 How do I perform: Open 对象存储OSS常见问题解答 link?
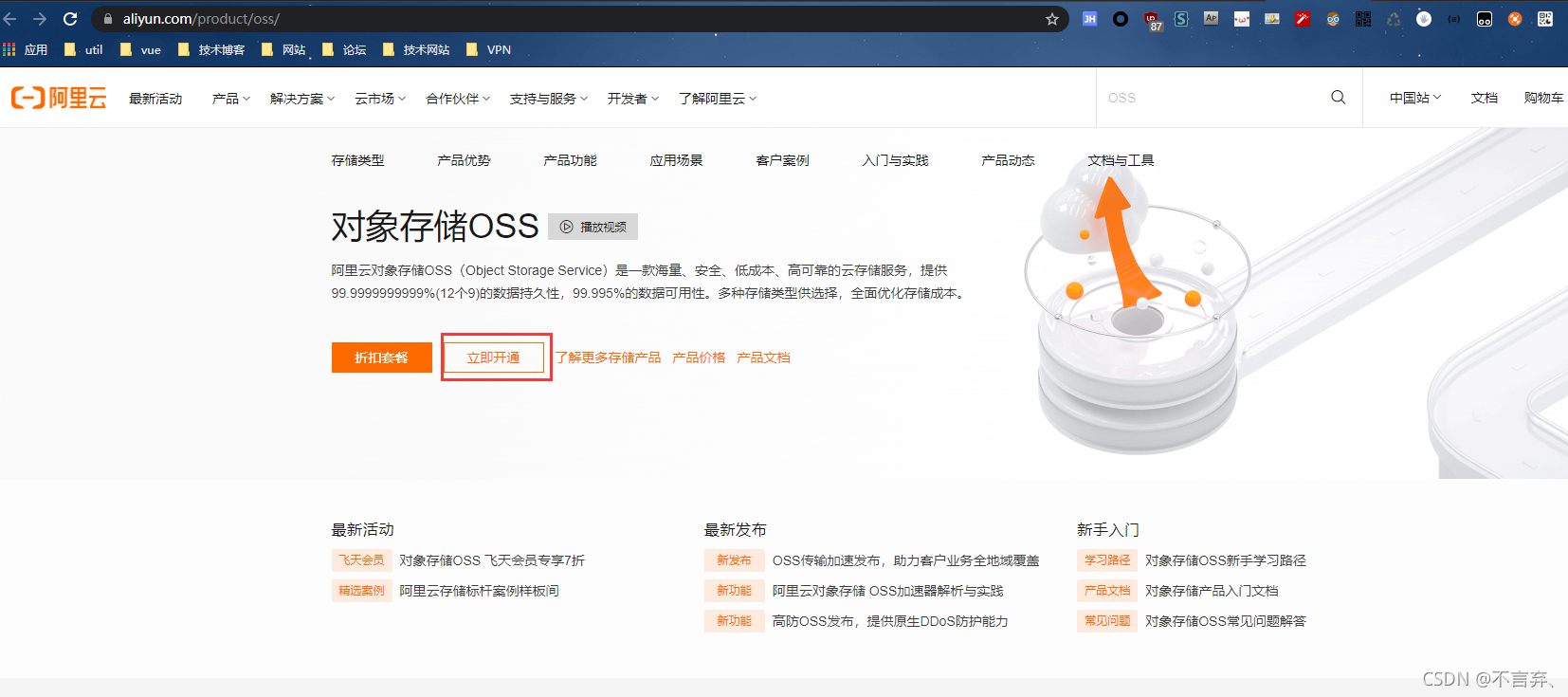(1225, 621)
